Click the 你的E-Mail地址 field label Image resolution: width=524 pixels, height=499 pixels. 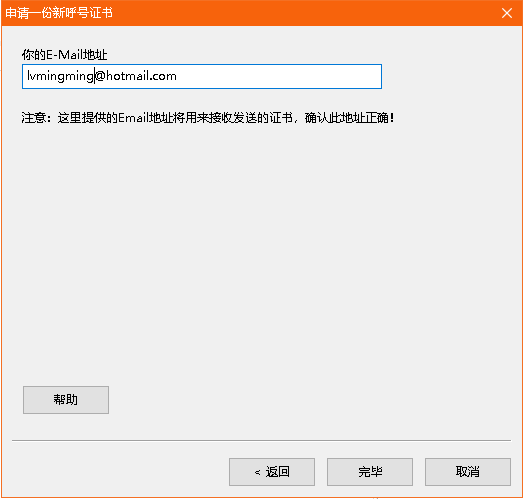tap(64, 54)
